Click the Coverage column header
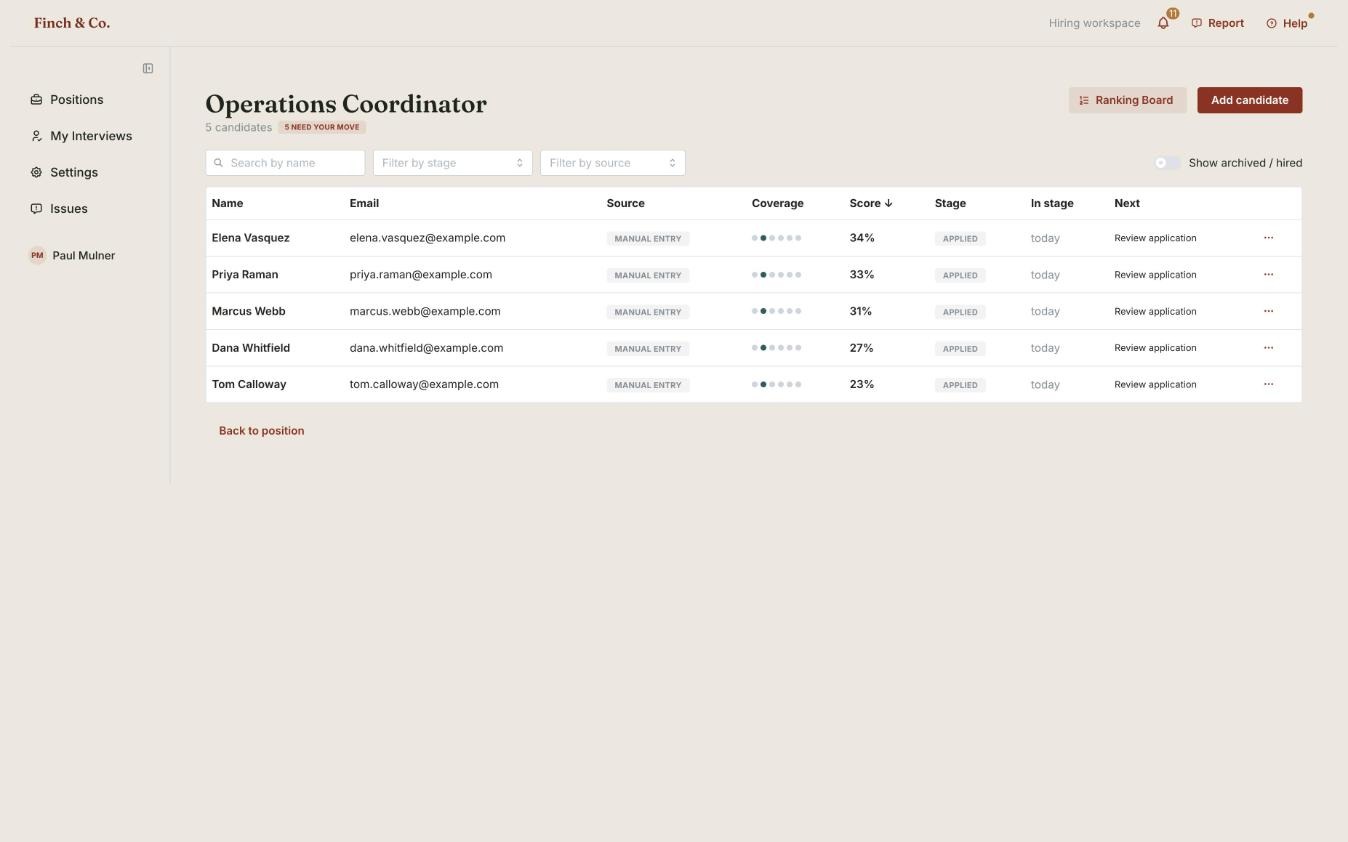 [x=778, y=203]
